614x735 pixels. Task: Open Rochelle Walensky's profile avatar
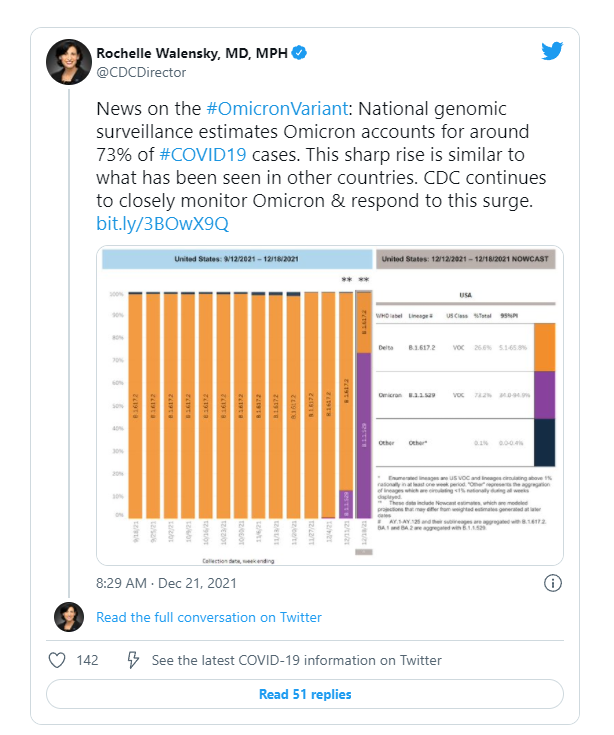68,62
